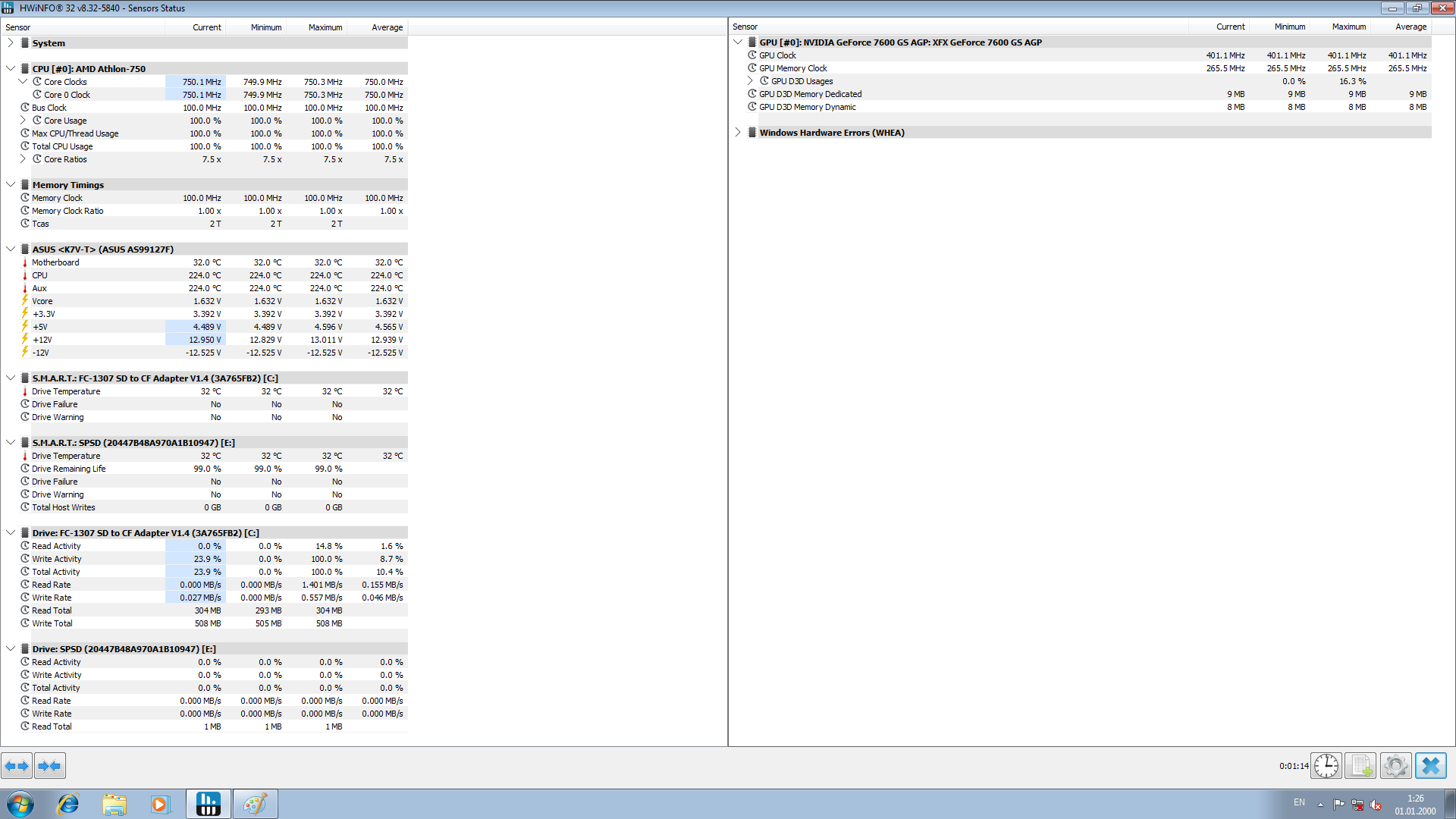Select the Vcore sensor row

coord(42,301)
